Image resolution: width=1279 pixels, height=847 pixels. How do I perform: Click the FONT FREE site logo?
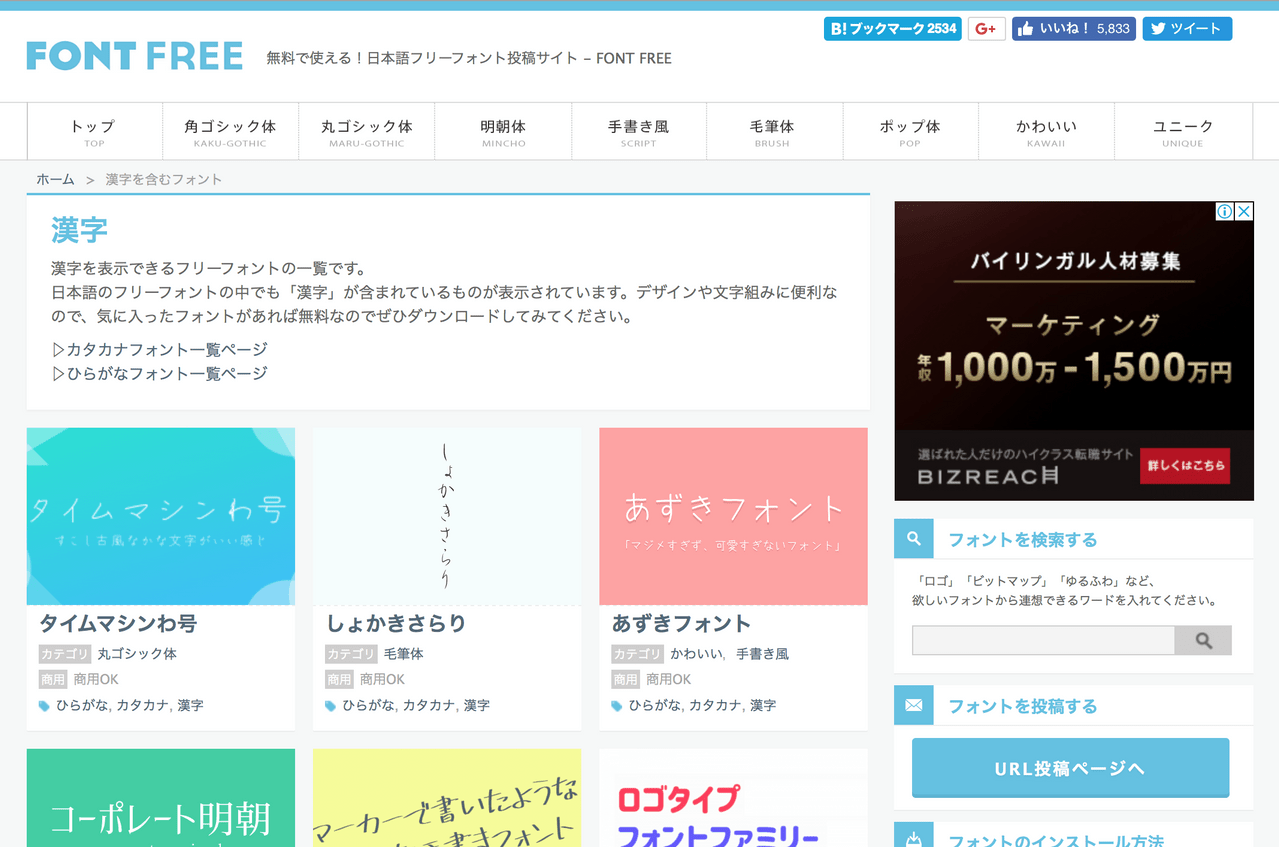coord(135,56)
